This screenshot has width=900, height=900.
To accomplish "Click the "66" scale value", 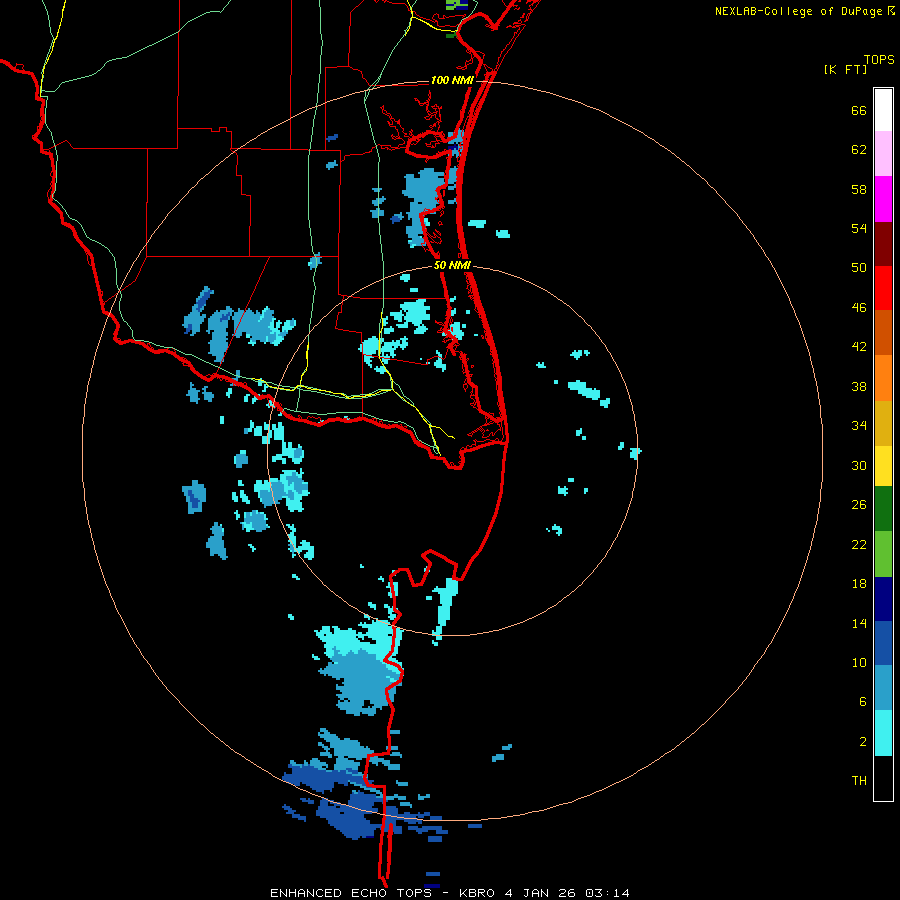I will (859, 111).
